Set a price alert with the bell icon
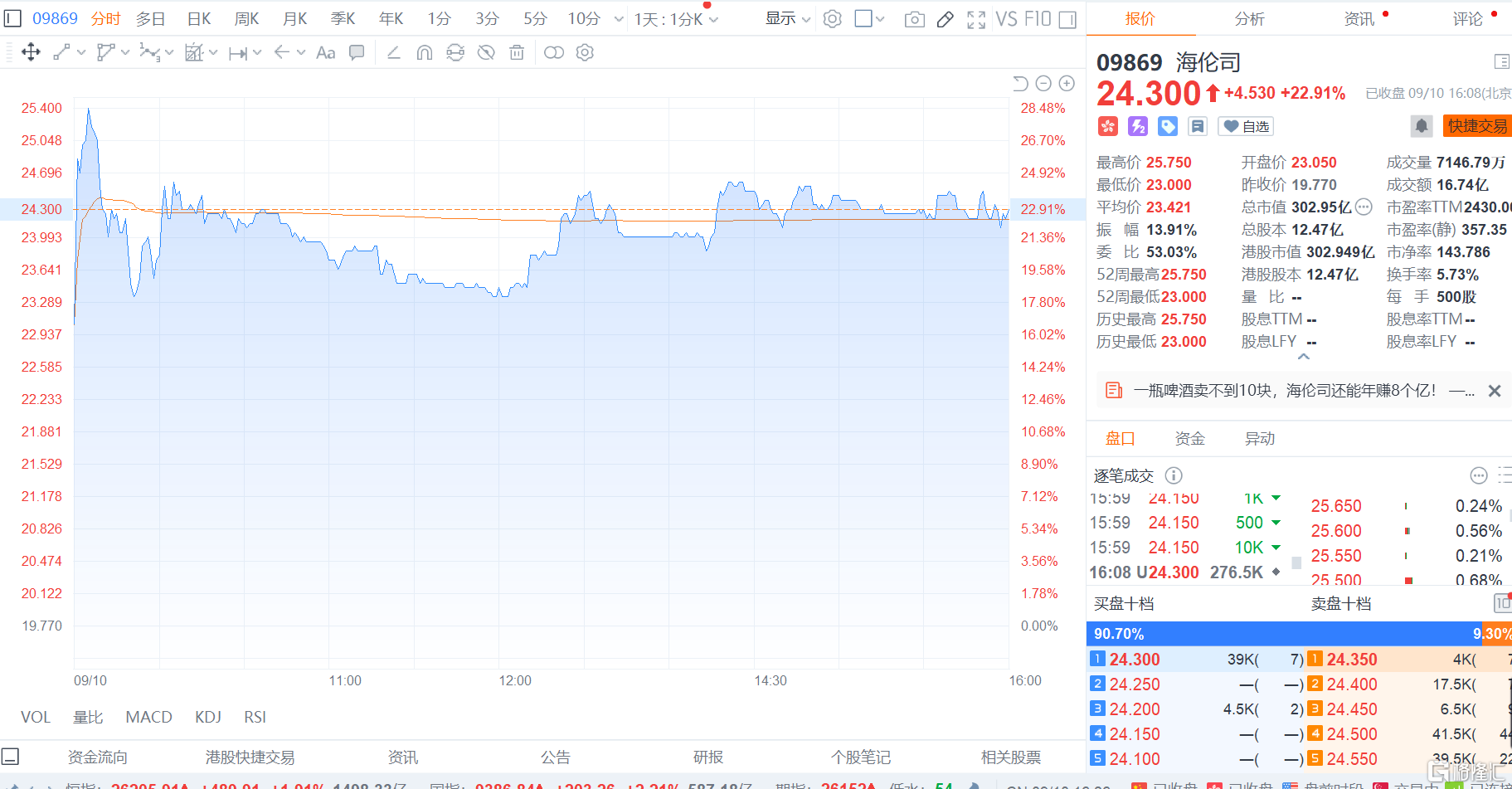 [1421, 126]
